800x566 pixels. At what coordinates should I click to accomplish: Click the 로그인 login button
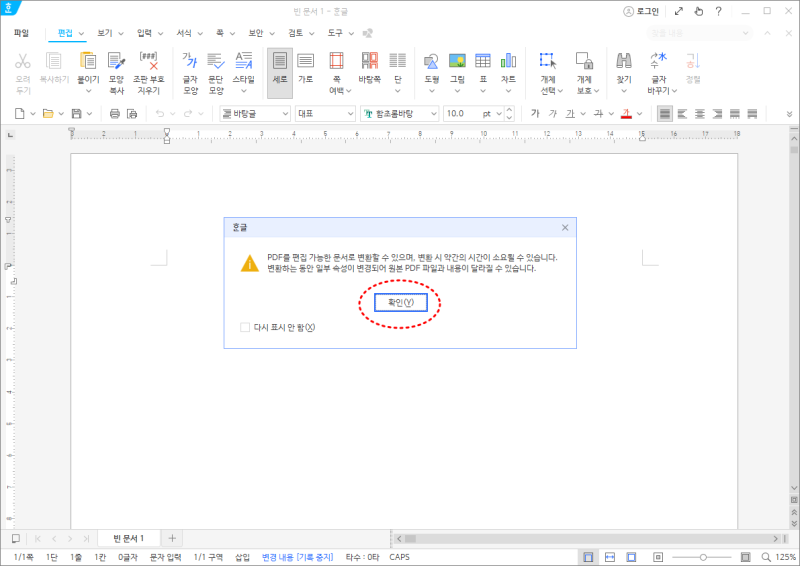[x=641, y=11]
